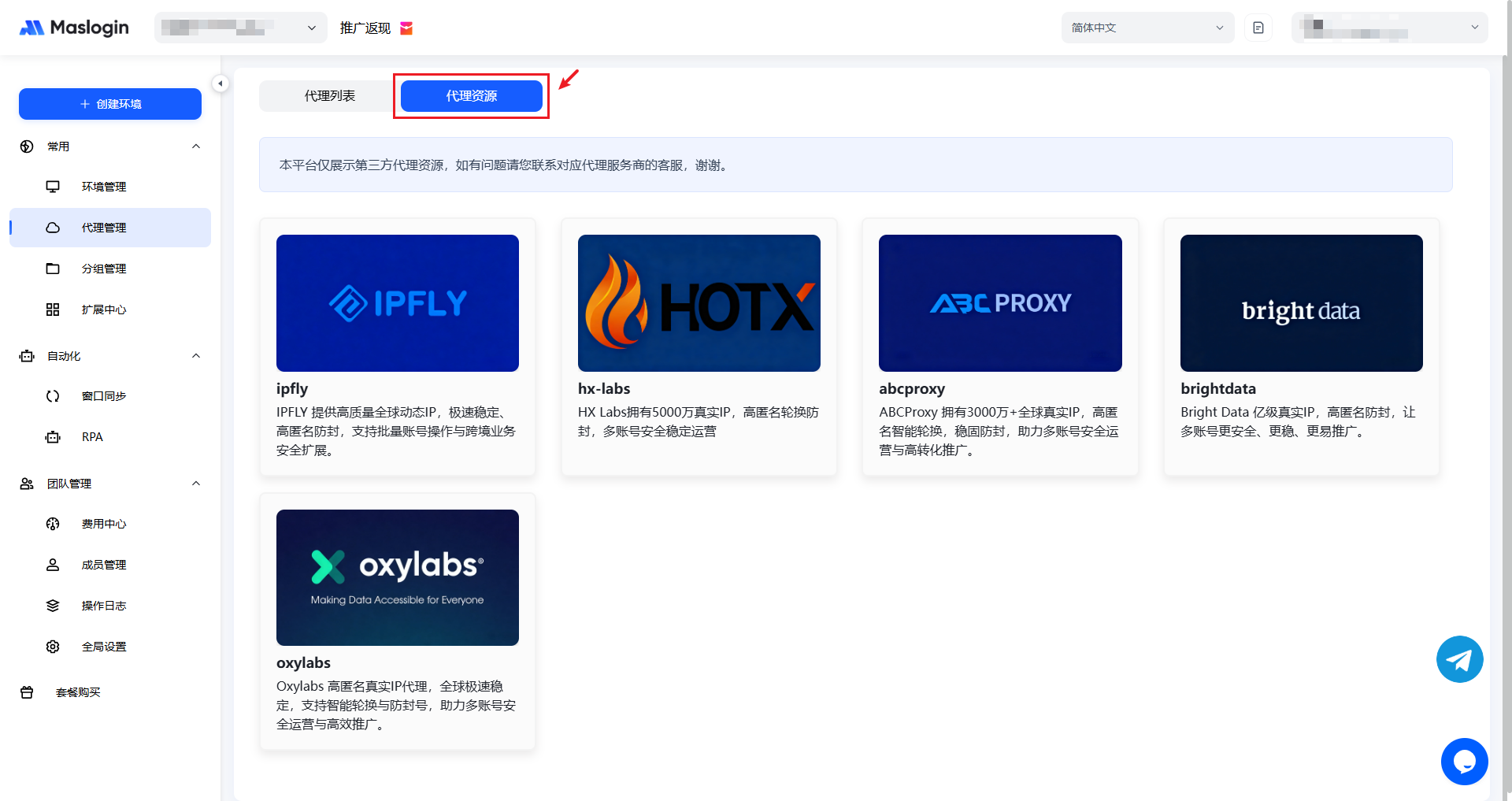1512x801 pixels.
Task: Open RPA automation page
Action: 92,437
